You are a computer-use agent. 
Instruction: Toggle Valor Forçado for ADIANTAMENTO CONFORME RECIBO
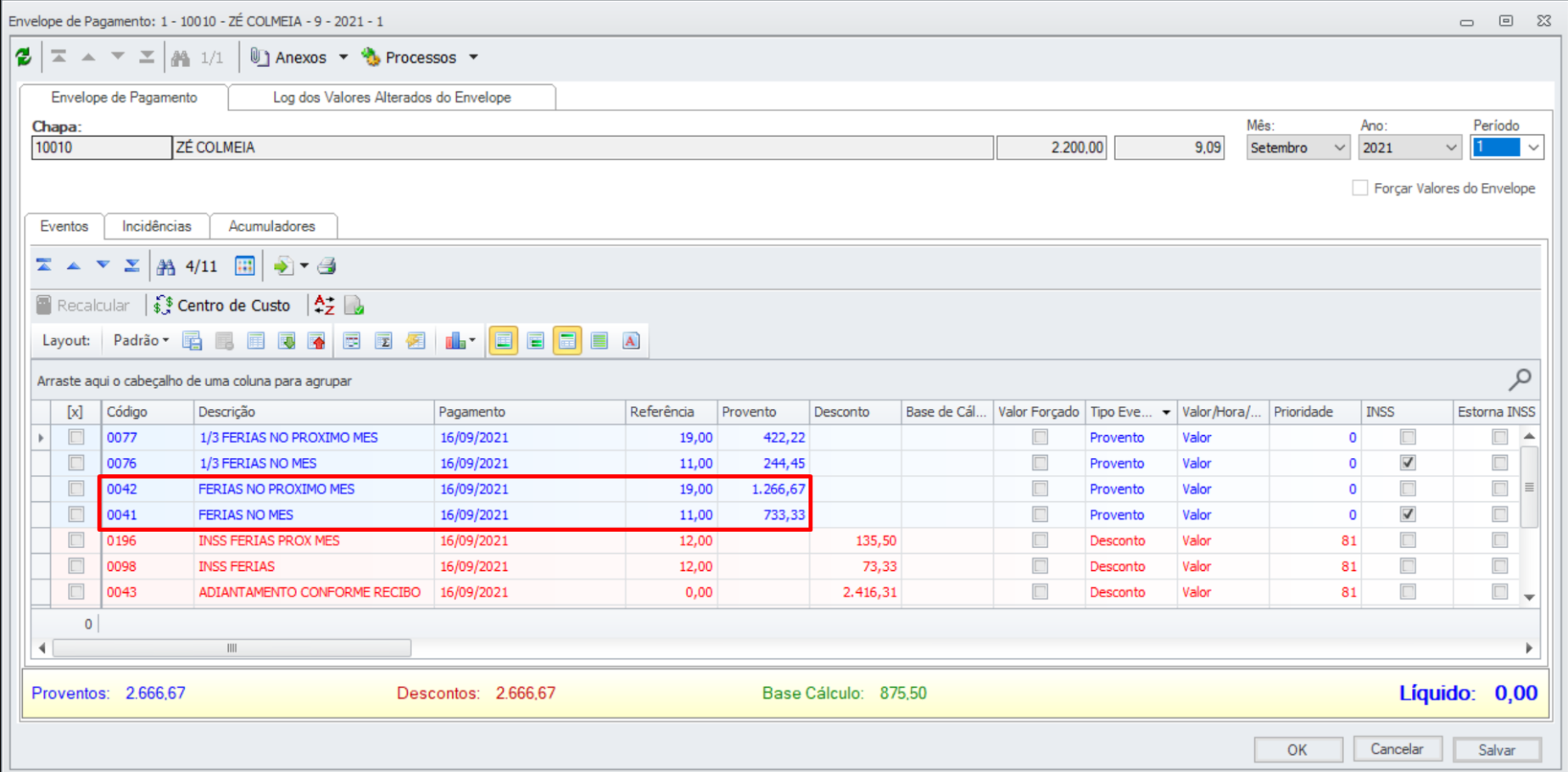pyautogui.click(x=1040, y=591)
